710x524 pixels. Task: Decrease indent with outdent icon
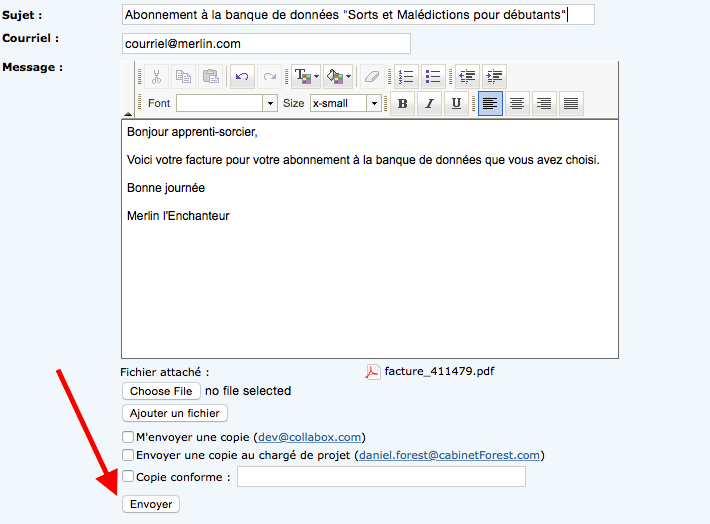click(x=467, y=77)
